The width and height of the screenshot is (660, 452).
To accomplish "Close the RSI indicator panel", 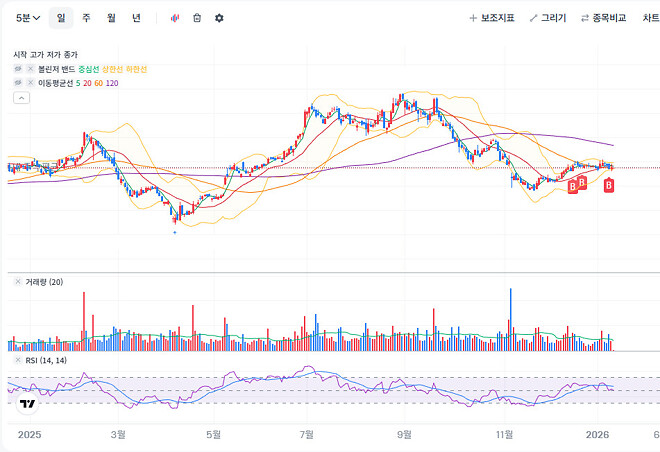I will click(18, 360).
